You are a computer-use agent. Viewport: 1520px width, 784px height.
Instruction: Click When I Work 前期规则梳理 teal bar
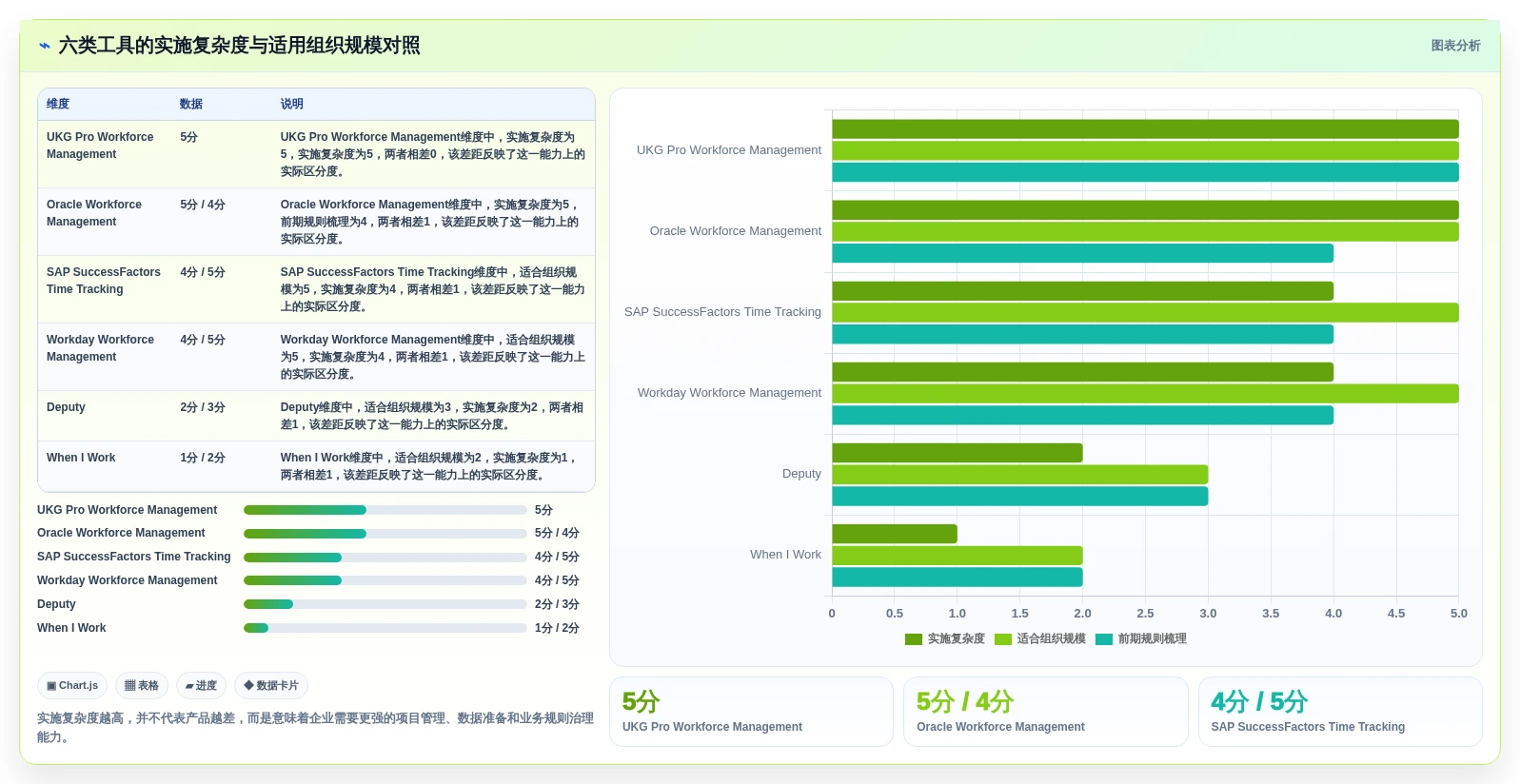point(957,578)
